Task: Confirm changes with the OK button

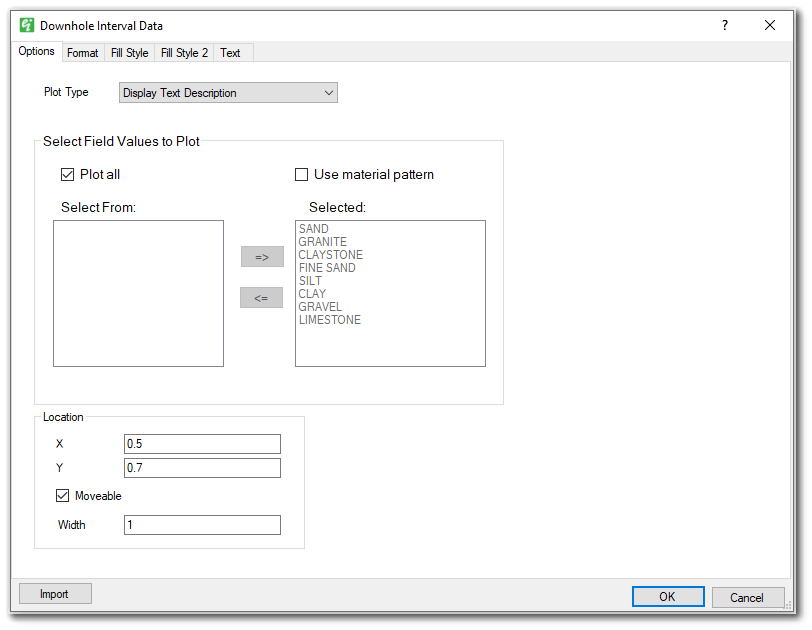Action: tap(667, 596)
